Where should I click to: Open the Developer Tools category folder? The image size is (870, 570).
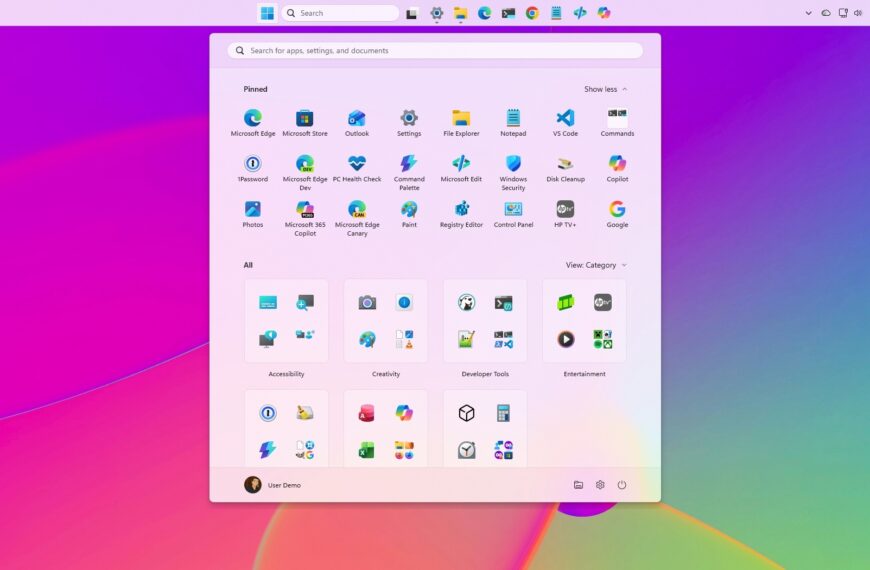(x=485, y=321)
